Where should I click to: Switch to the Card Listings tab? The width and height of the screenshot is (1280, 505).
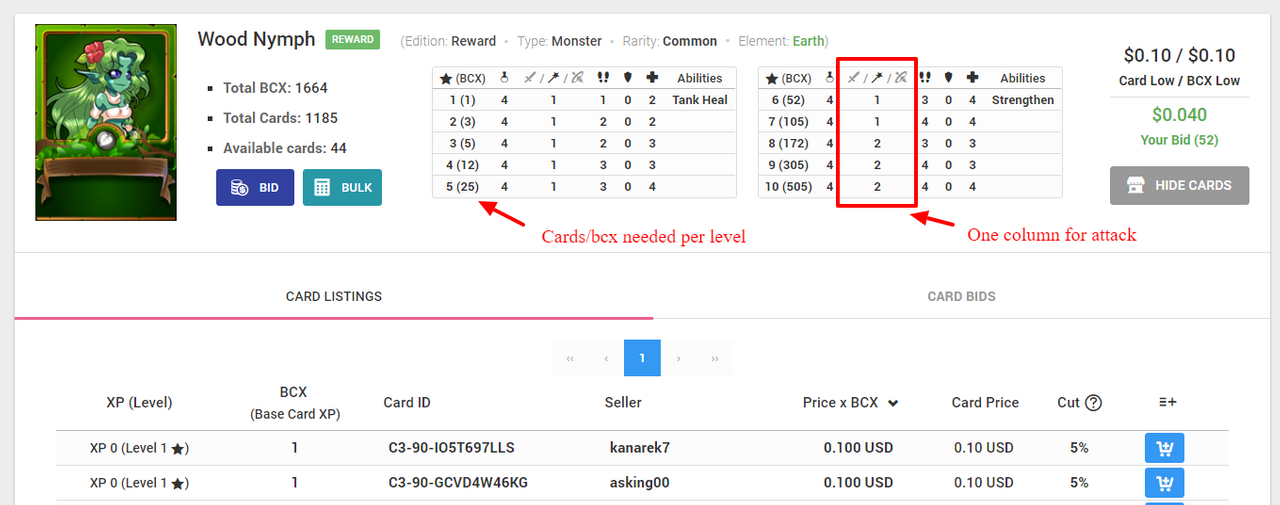click(x=334, y=296)
